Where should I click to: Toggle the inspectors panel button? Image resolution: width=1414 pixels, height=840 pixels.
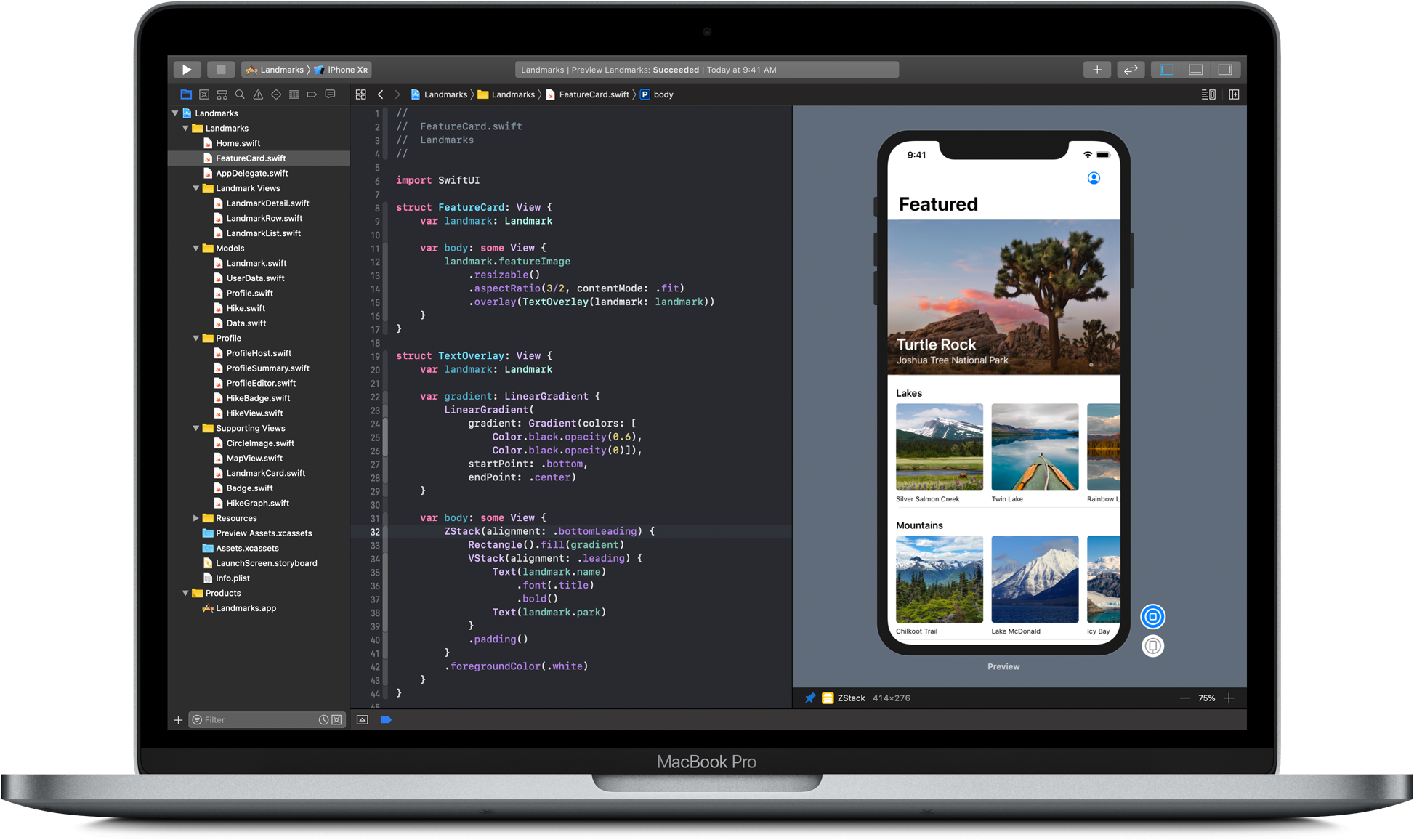[x=1225, y=70]
